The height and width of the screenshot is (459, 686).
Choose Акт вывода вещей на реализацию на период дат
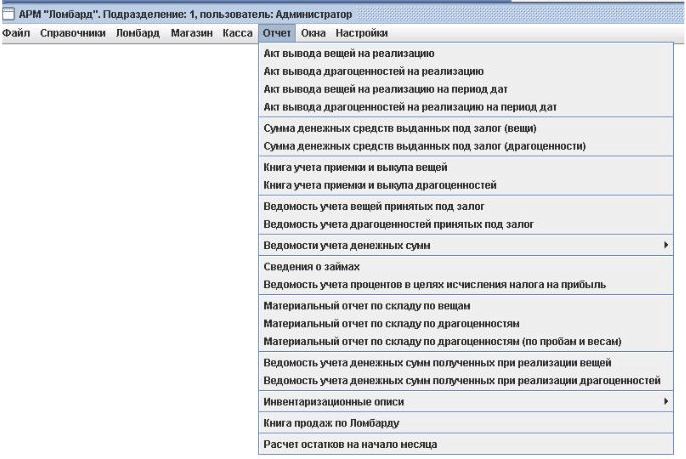click(x=466, y=89)
